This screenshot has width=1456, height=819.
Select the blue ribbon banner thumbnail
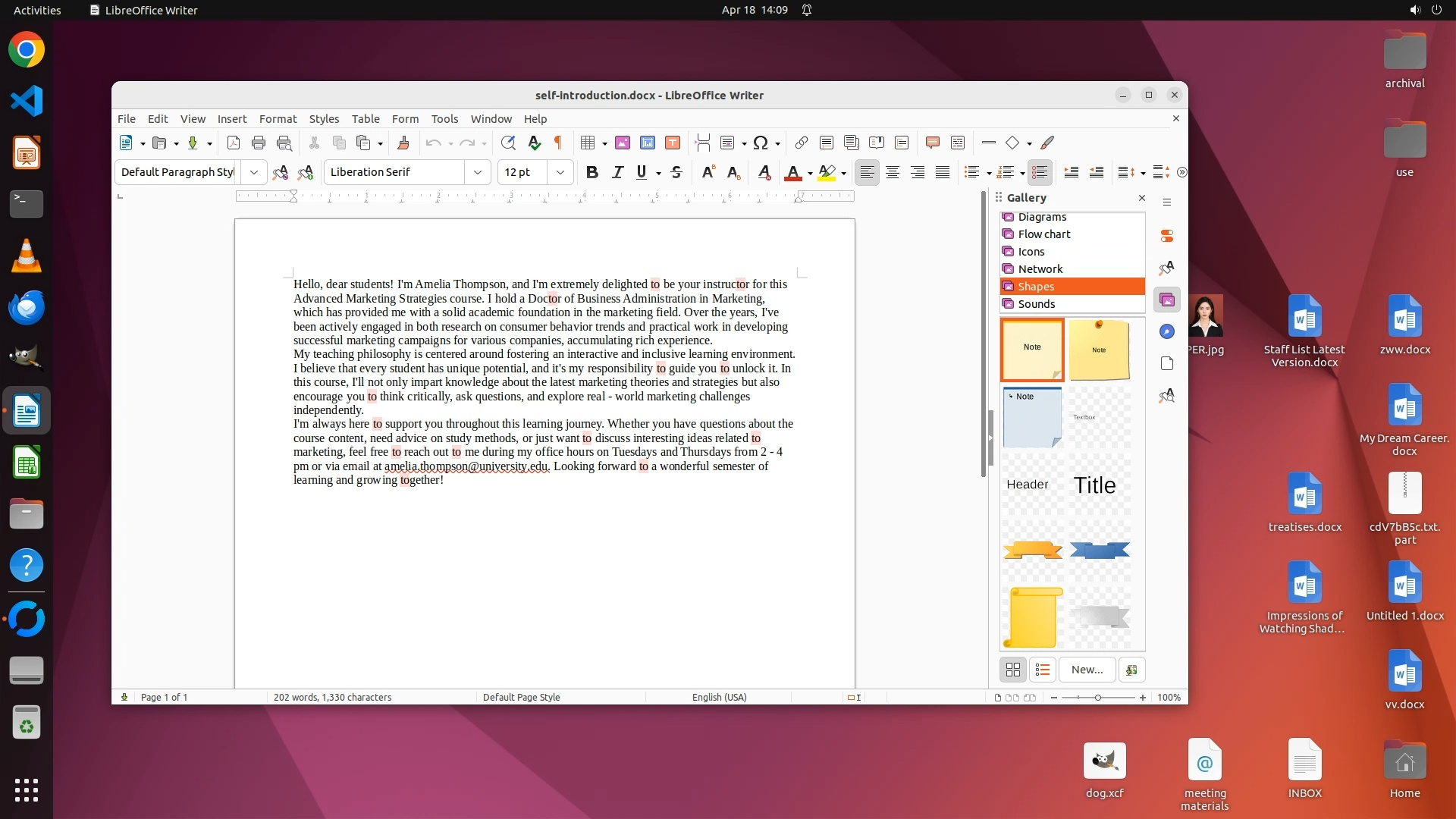click(1100, 551)
